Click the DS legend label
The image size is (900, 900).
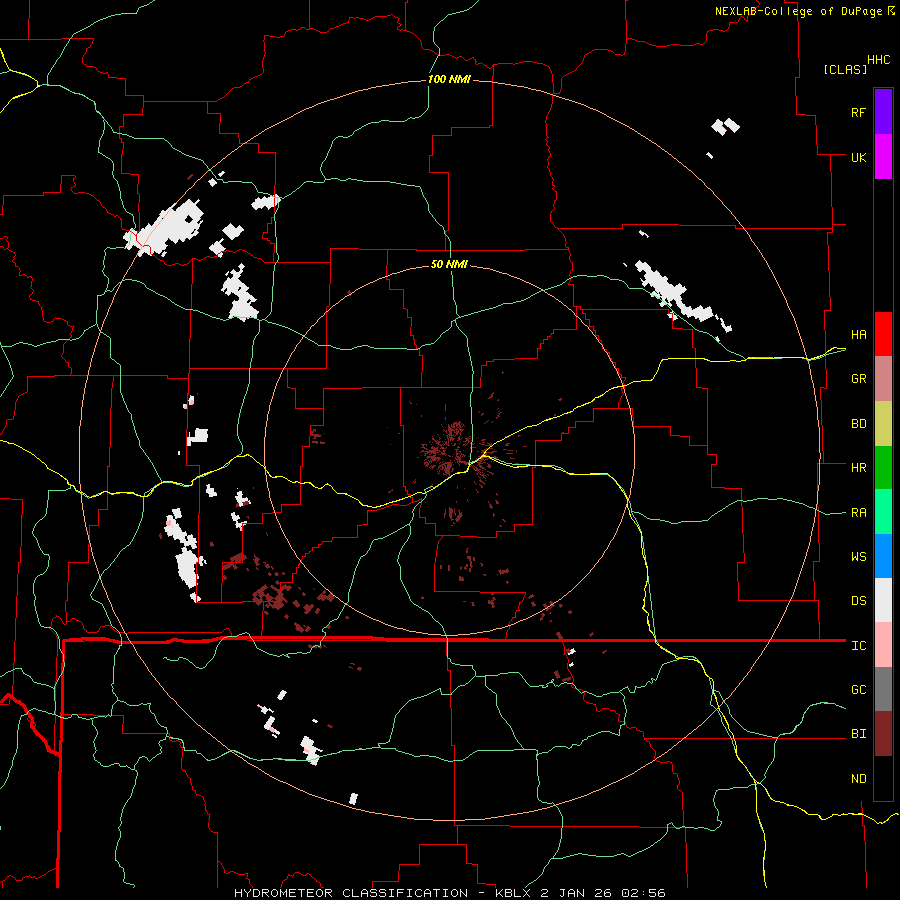[x=858, y=601]
